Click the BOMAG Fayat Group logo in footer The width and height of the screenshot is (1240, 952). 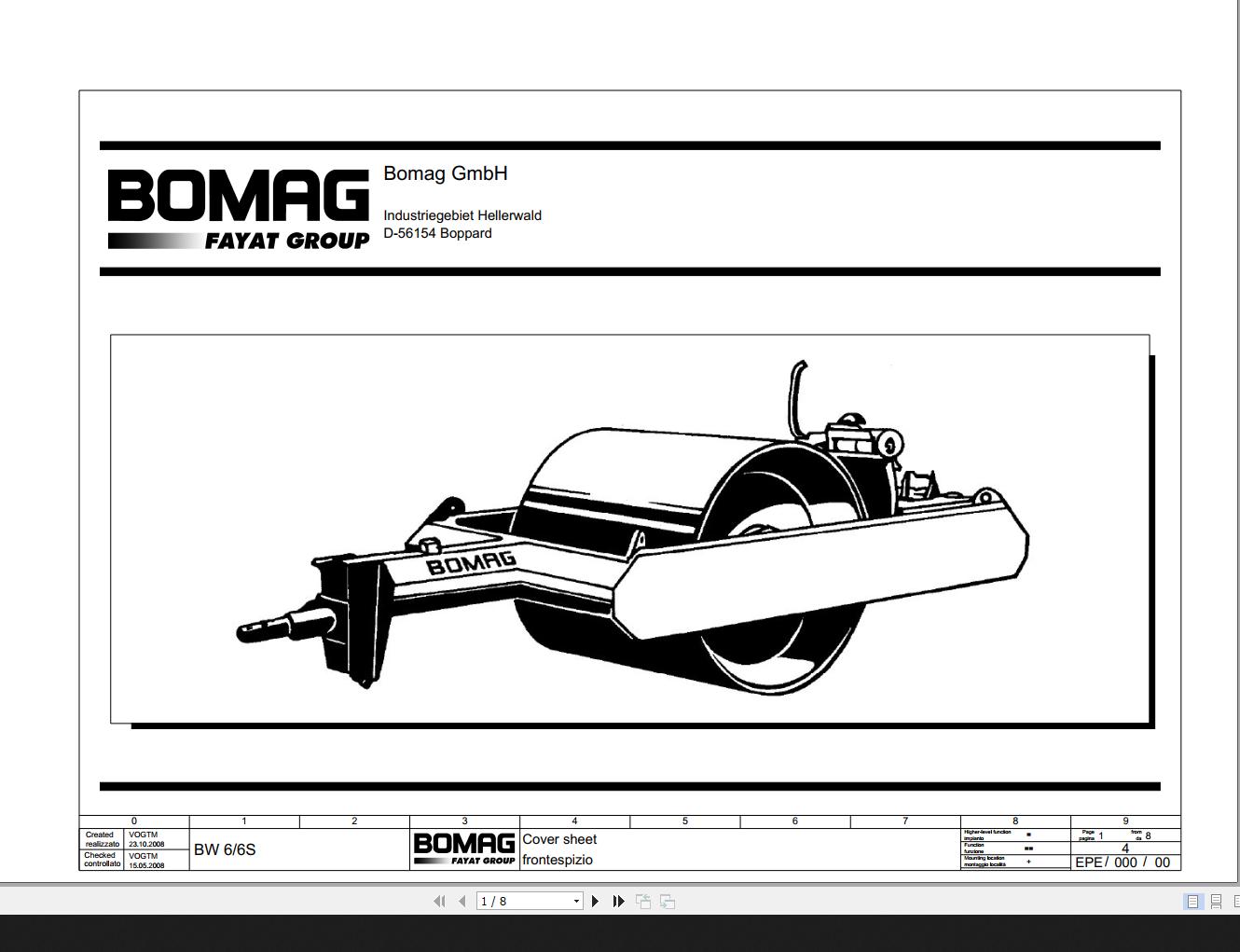pyautogui.click(x=465, y=847)
